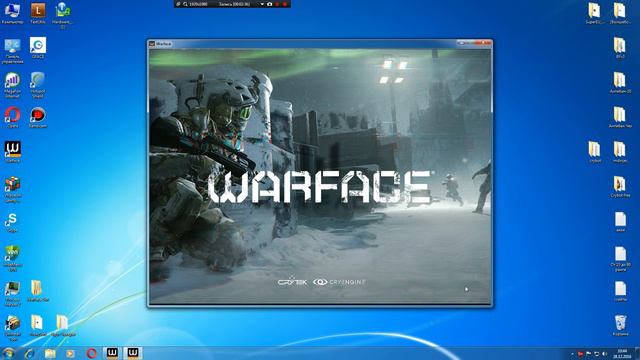Open the recorder bar dropdown arrow
640x360 pixels.
262,4
